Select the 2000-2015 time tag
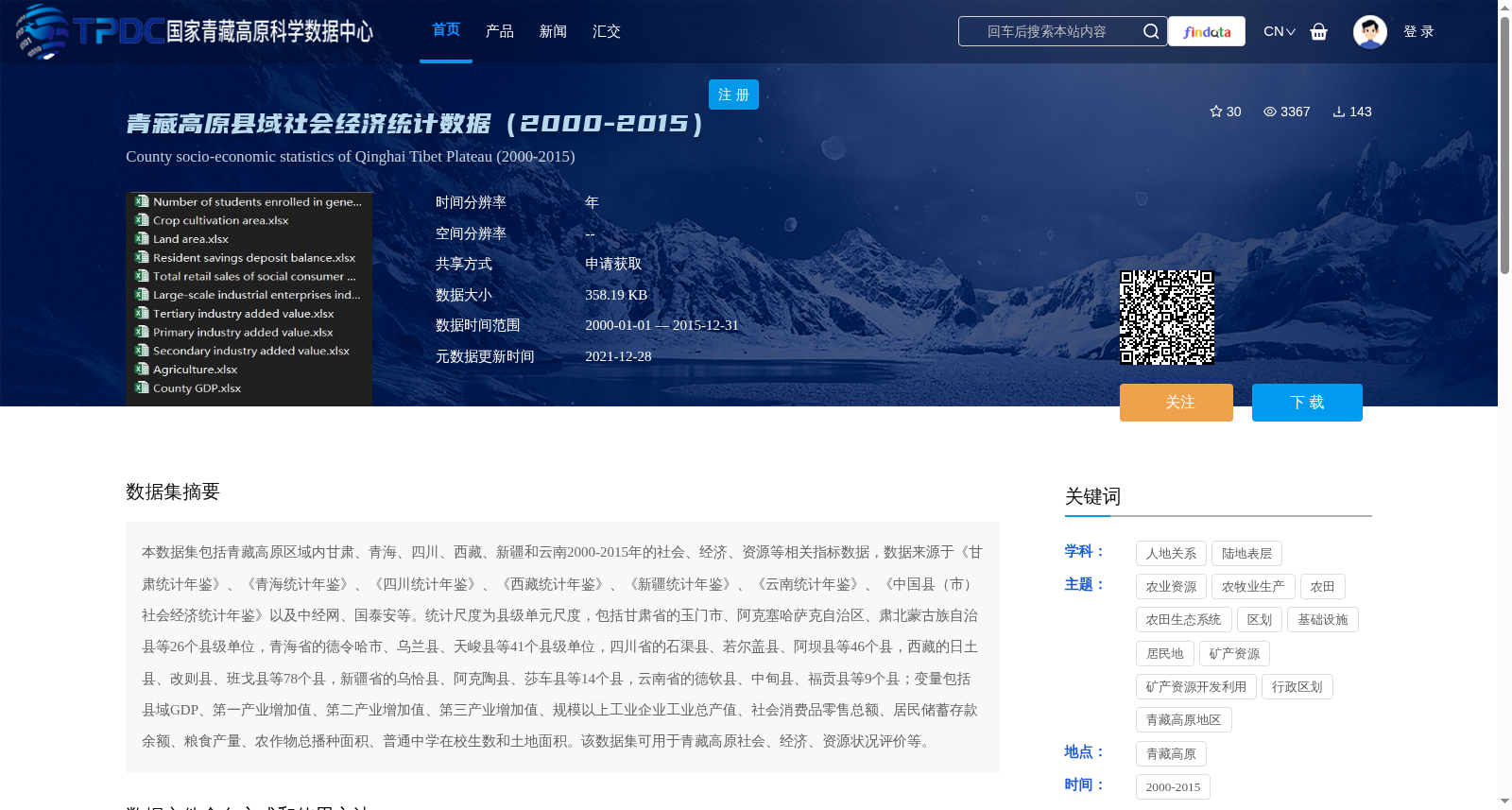This screenshot has height=810, width=1512. tap(1173, 787)
